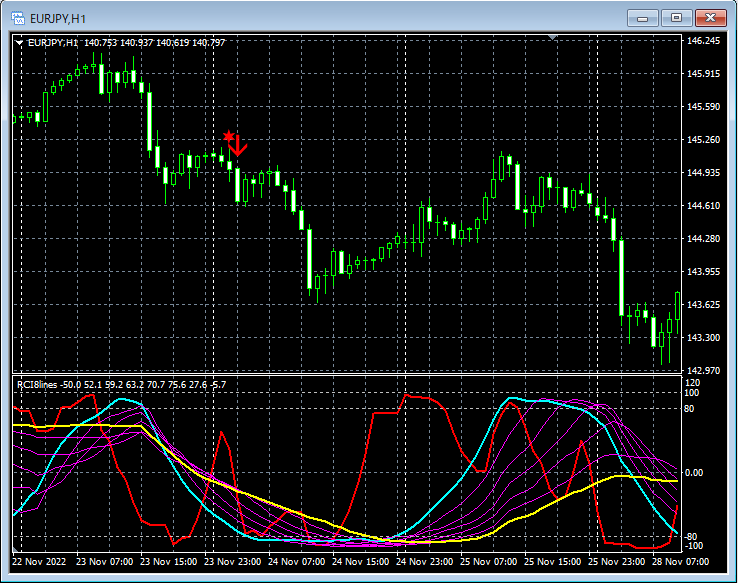The height and width of the screenshot is (583, 739).
Task: Click the indicator scale value 0.00
Action: point(694,473)
